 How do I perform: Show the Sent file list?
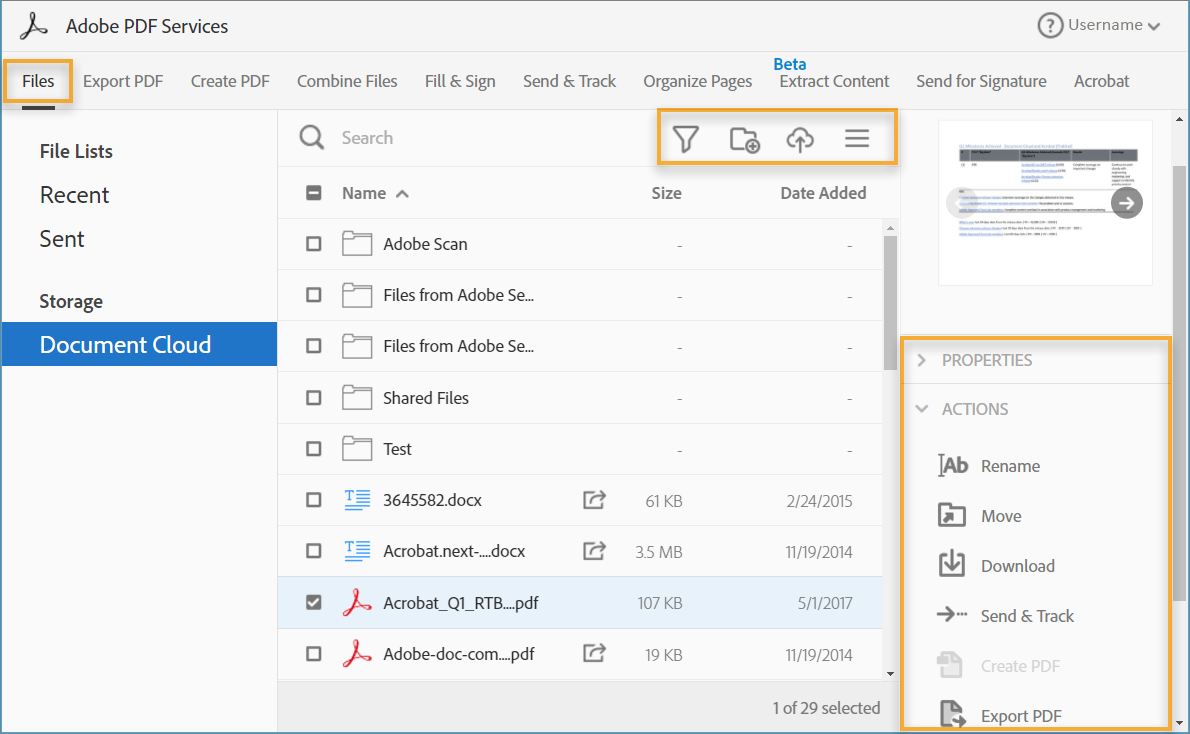pos(61,239)
